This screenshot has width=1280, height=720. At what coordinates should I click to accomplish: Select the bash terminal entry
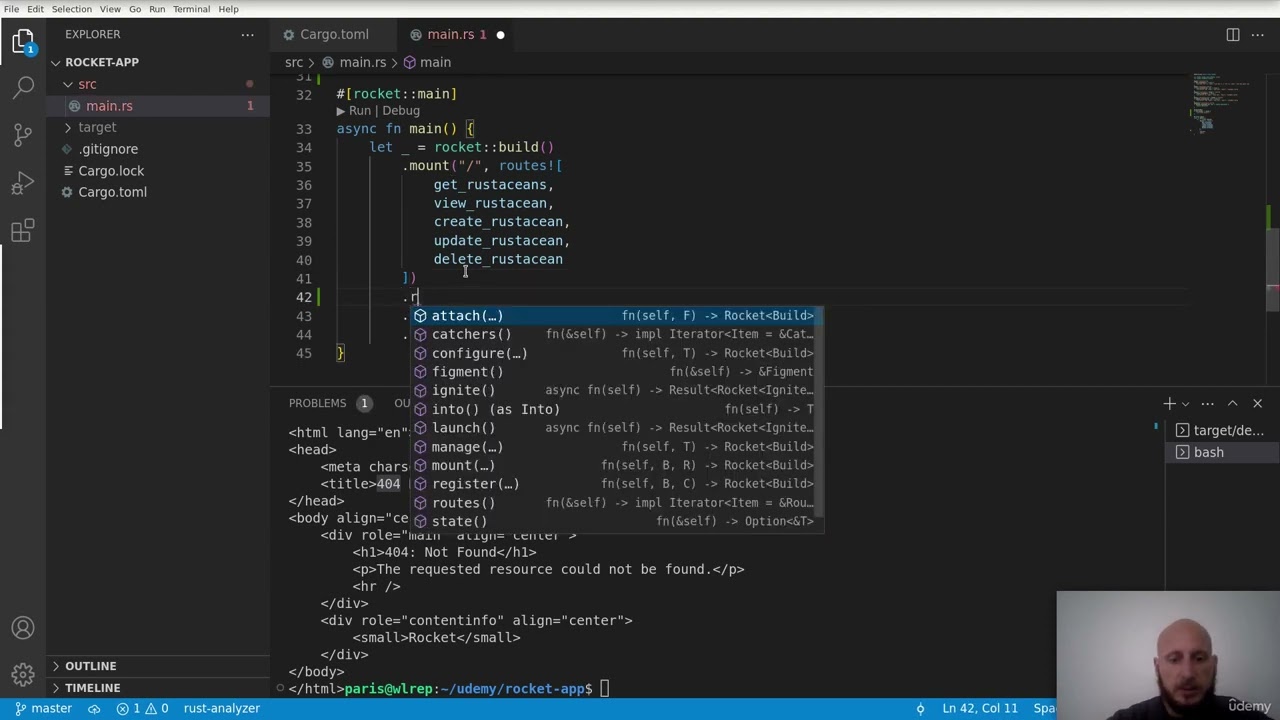point(1219,452)
